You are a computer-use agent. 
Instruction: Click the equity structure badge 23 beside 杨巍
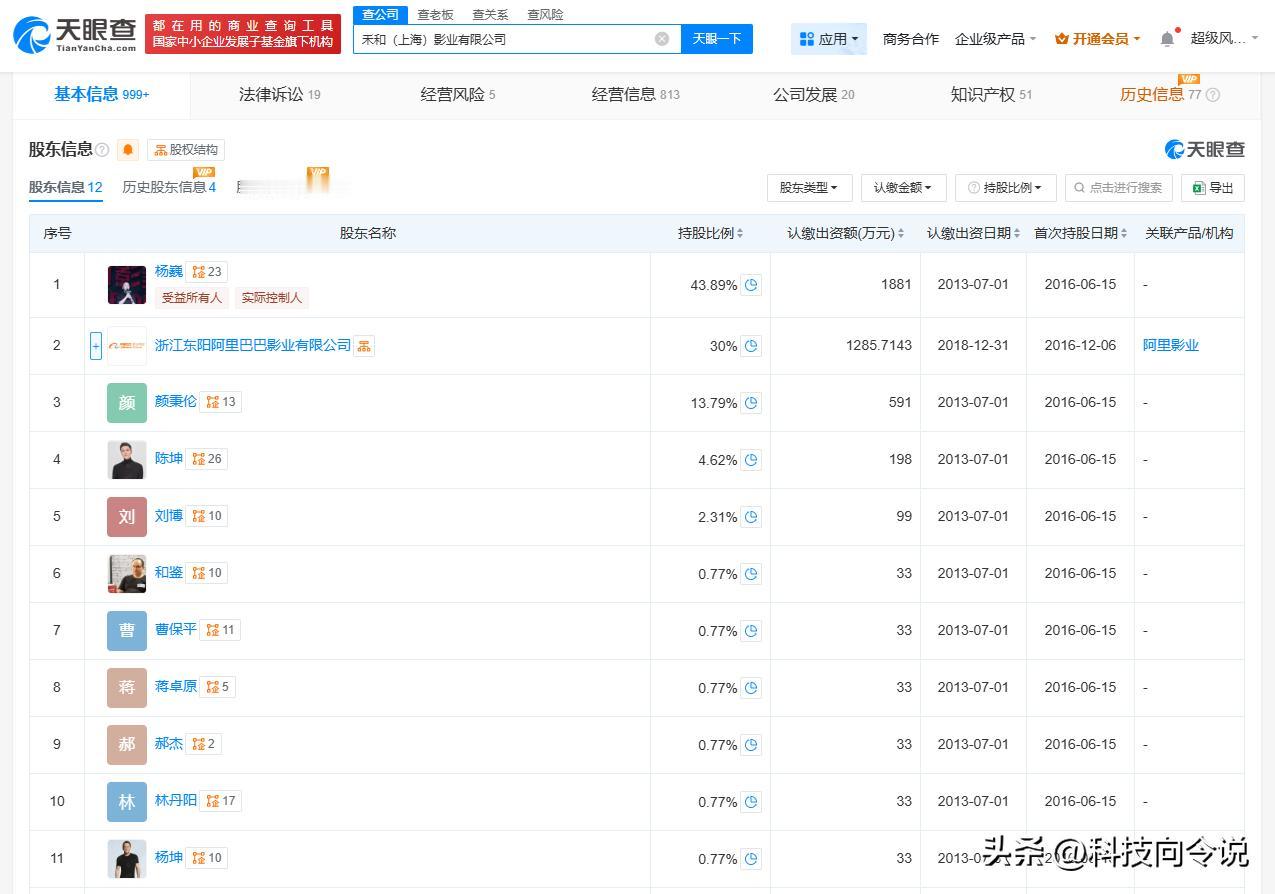[207, 272]
